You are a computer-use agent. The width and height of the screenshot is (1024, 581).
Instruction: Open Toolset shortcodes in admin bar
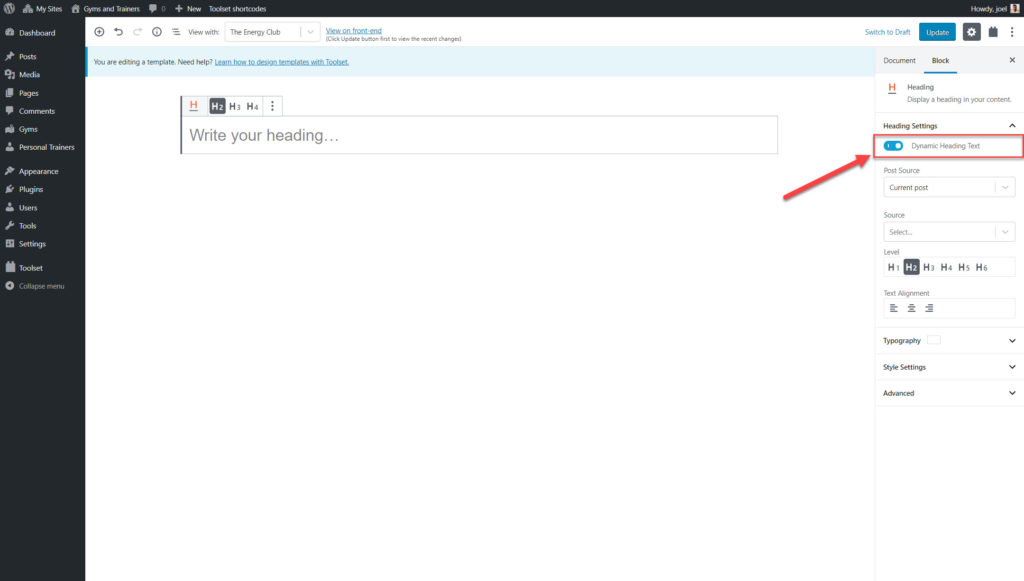click(237, 8)
